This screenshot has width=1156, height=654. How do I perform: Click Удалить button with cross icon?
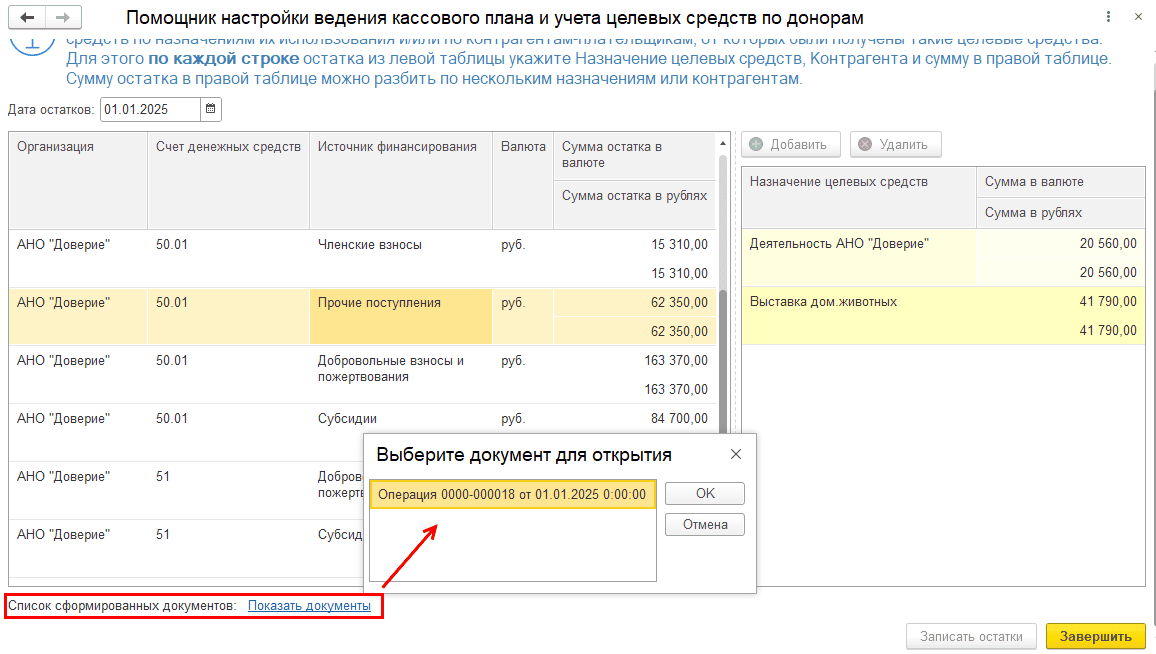pos(895,145)
